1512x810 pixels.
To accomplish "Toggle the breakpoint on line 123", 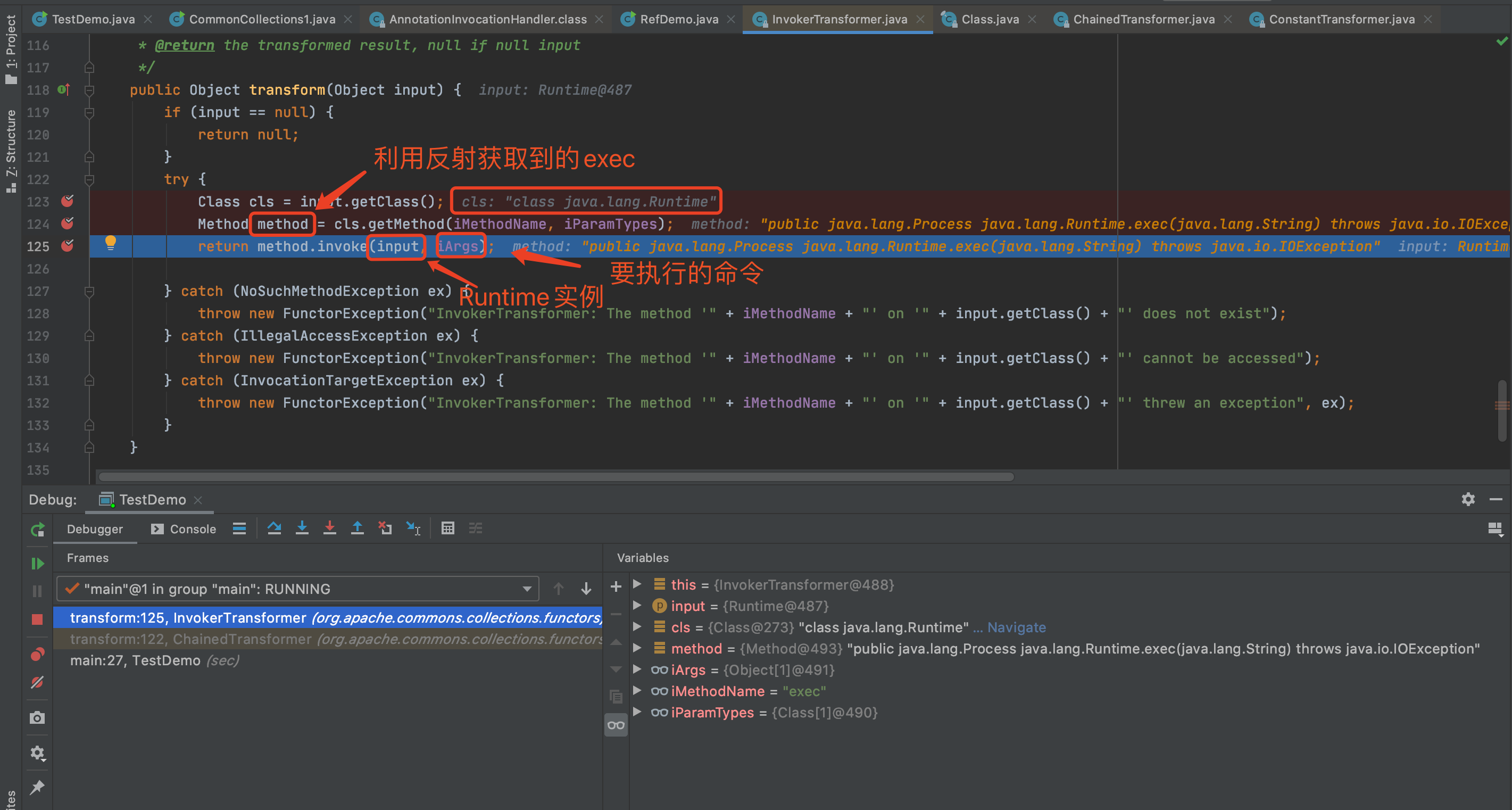I will point(68,201).
